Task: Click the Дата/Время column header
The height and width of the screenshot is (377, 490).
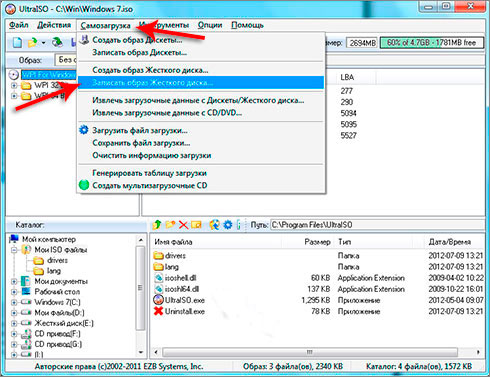Action: point(450,242)
